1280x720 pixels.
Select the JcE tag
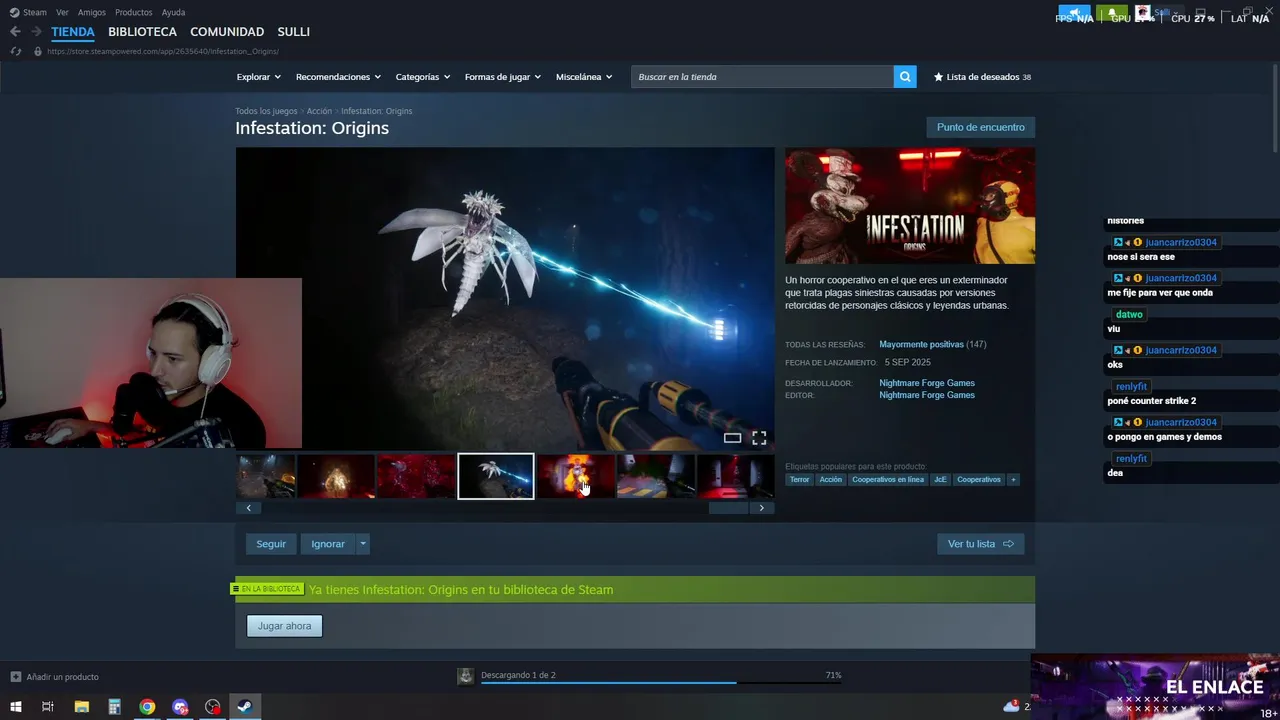tap(940, 480)
